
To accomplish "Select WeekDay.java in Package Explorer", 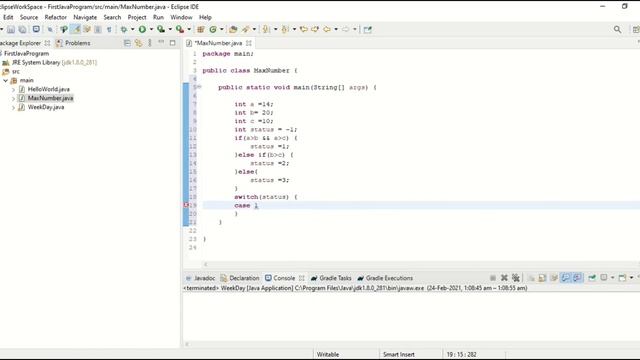I will pos(46,107).
